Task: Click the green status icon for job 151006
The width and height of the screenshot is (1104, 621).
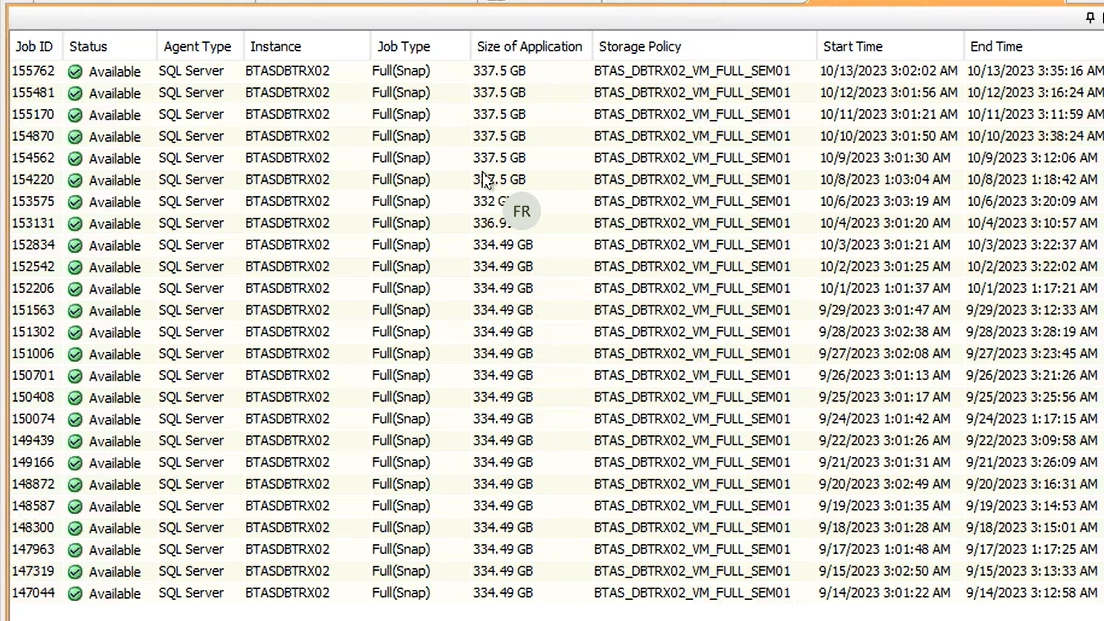Action: 75,355
